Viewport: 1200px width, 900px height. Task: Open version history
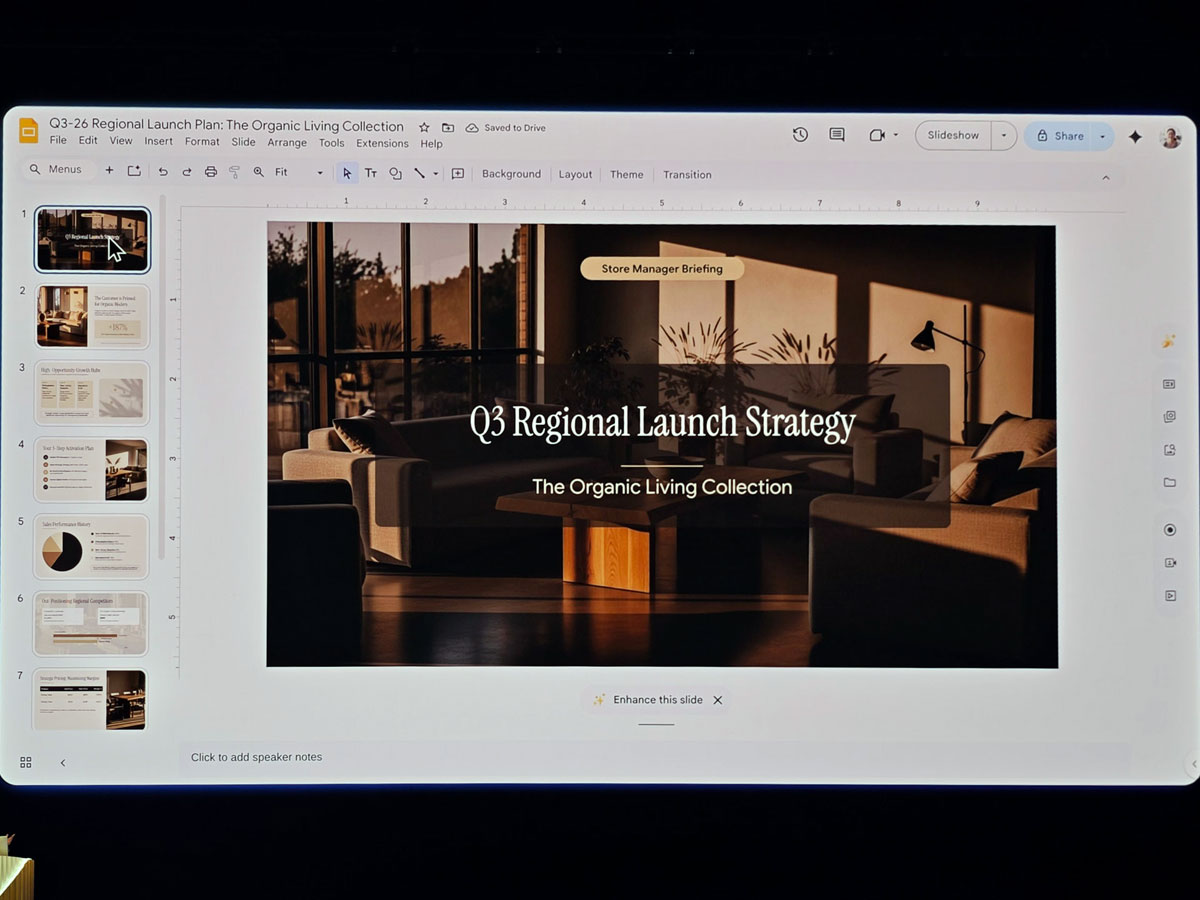tap(800, 135)
